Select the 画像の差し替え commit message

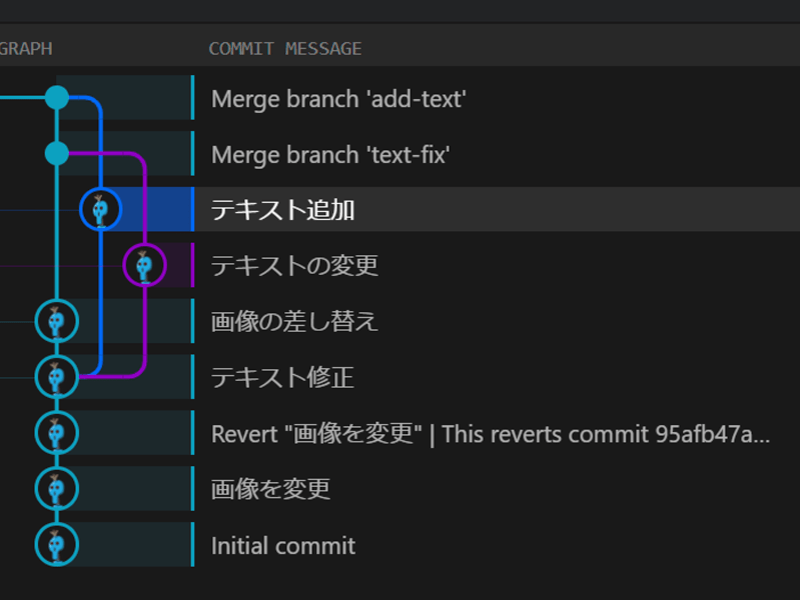pos(295,322)
